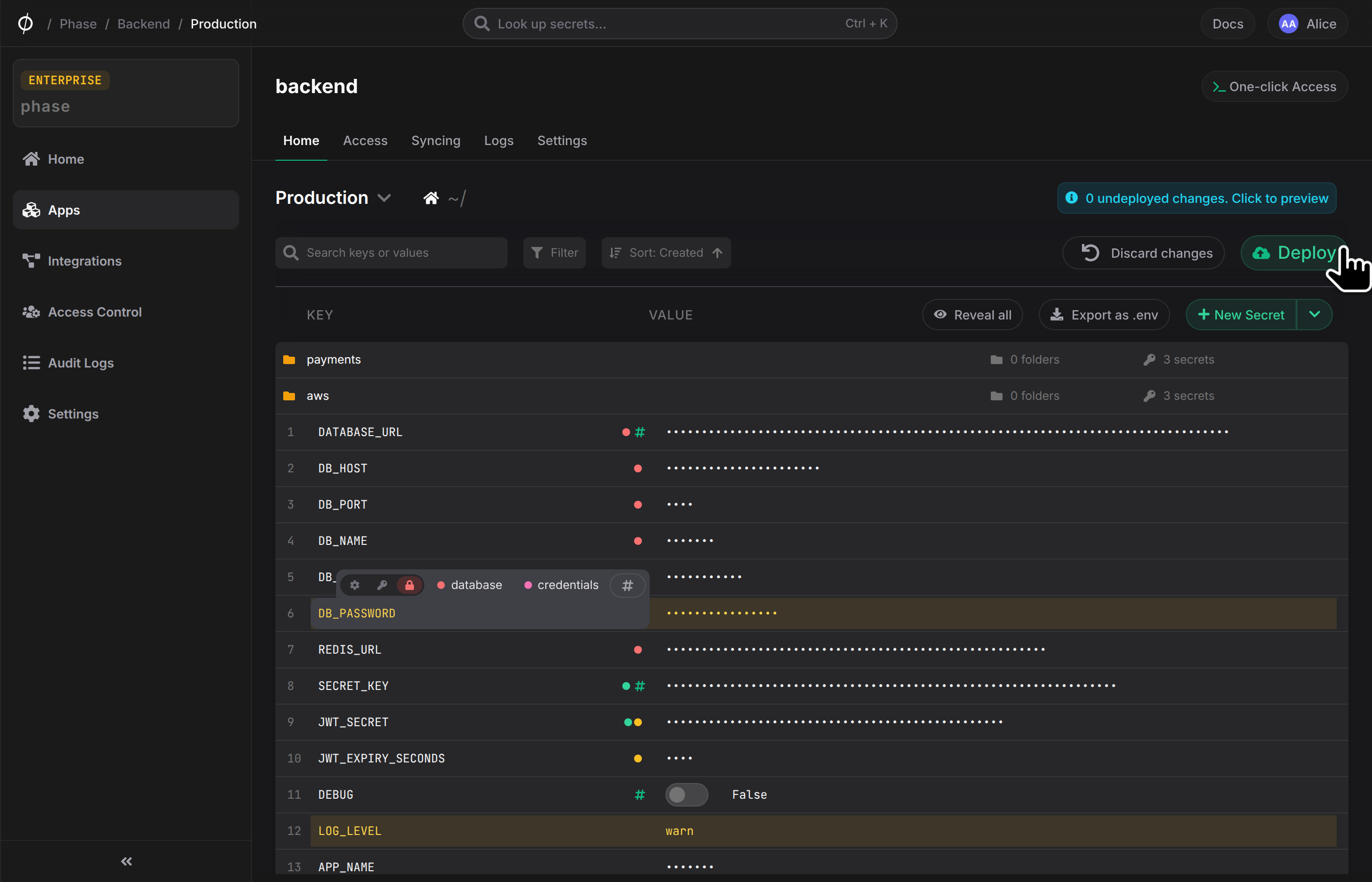
Task: Click Backend in the breadcrumb
Action: (144, 24)
